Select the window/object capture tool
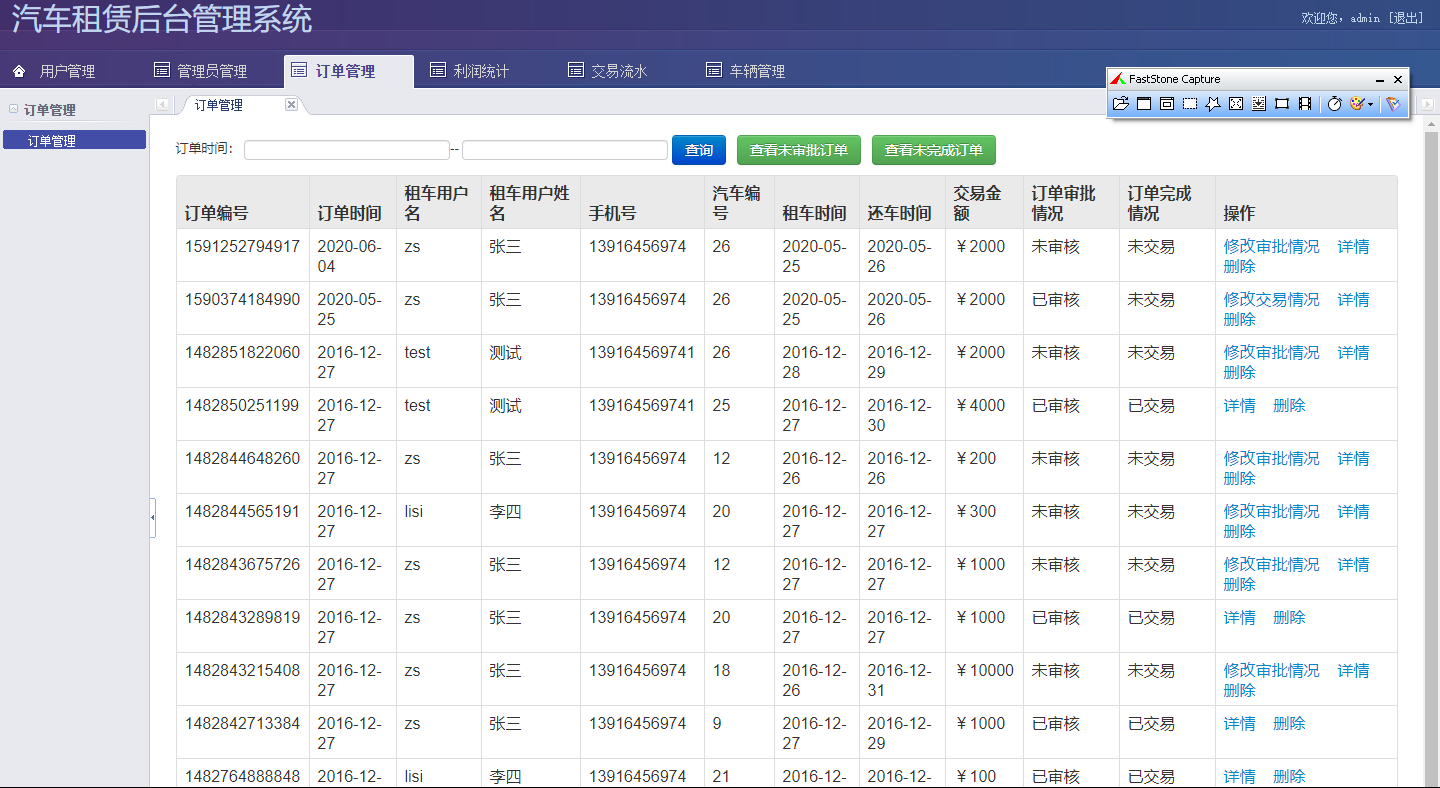This screenshot has height=788, width=1440. click(x=1167, y=103)
